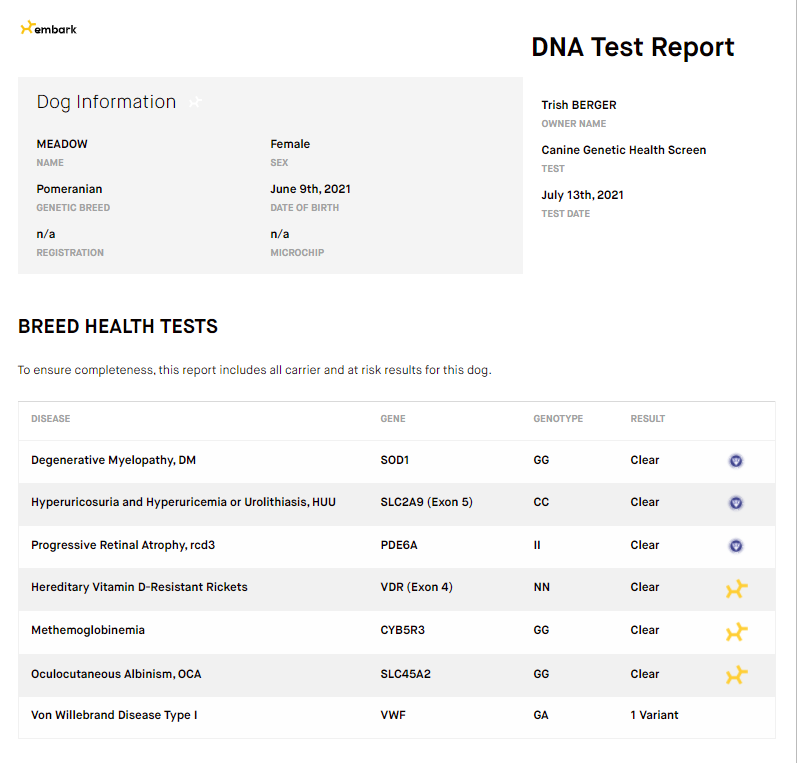
Task: Click the 1 Variant result text
Action: pyautogui.click(x=654, y=715)
